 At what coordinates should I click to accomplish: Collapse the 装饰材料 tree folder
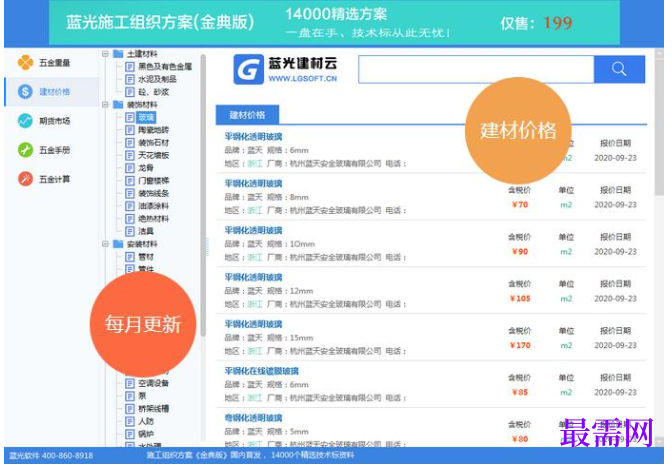click(x=105, y=105)
